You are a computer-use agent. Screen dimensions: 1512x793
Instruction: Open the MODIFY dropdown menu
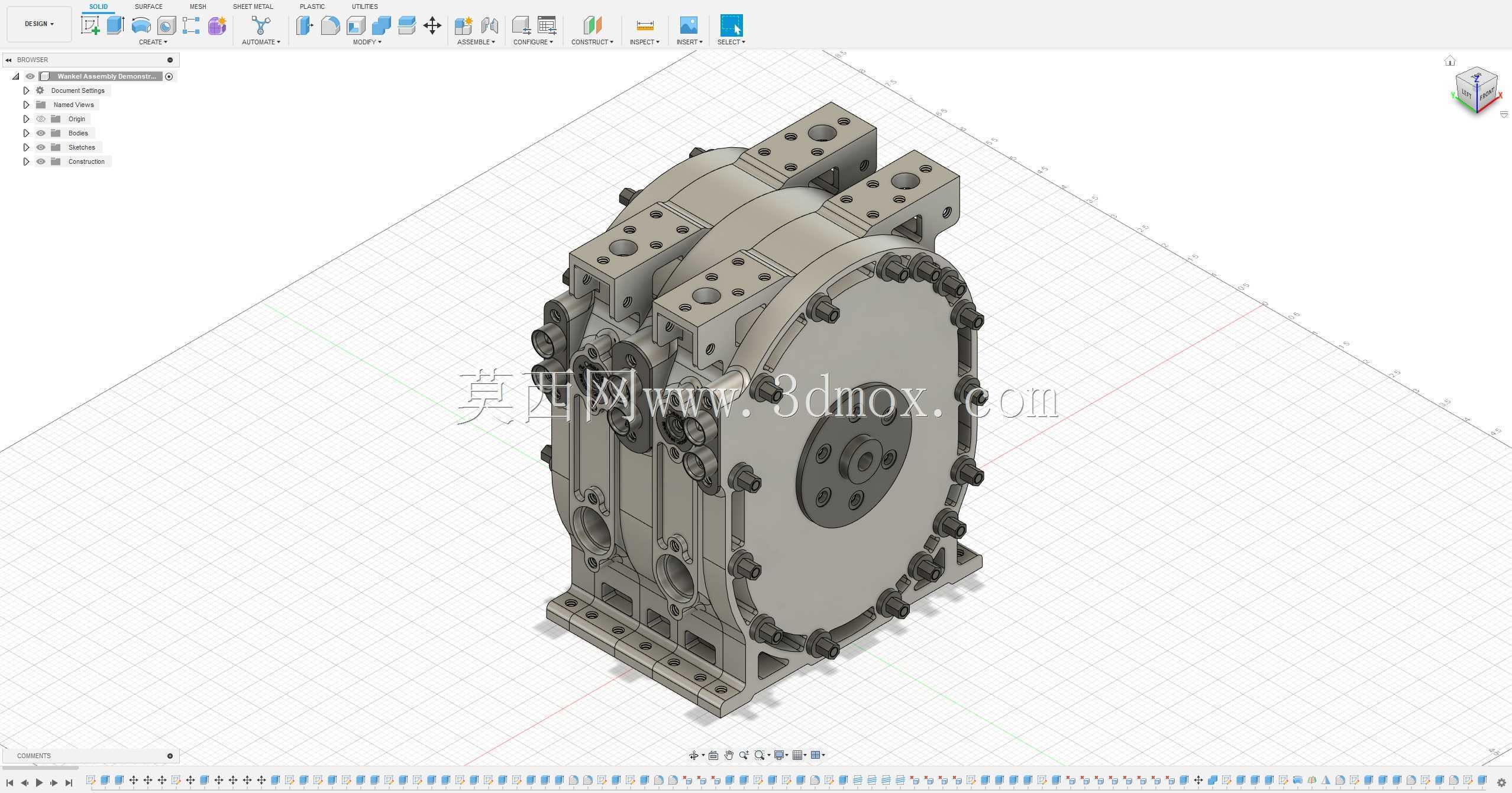click(x=367, y=42)
